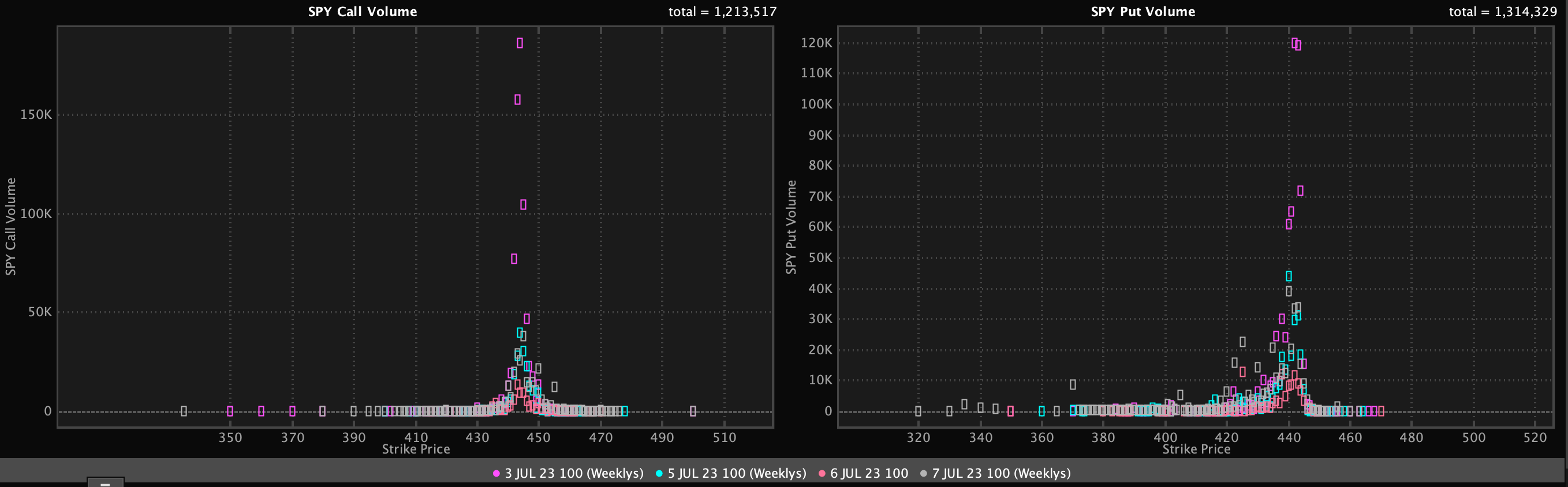Select the gray put marker at strike 370 near 9K

pos(1073,385)
